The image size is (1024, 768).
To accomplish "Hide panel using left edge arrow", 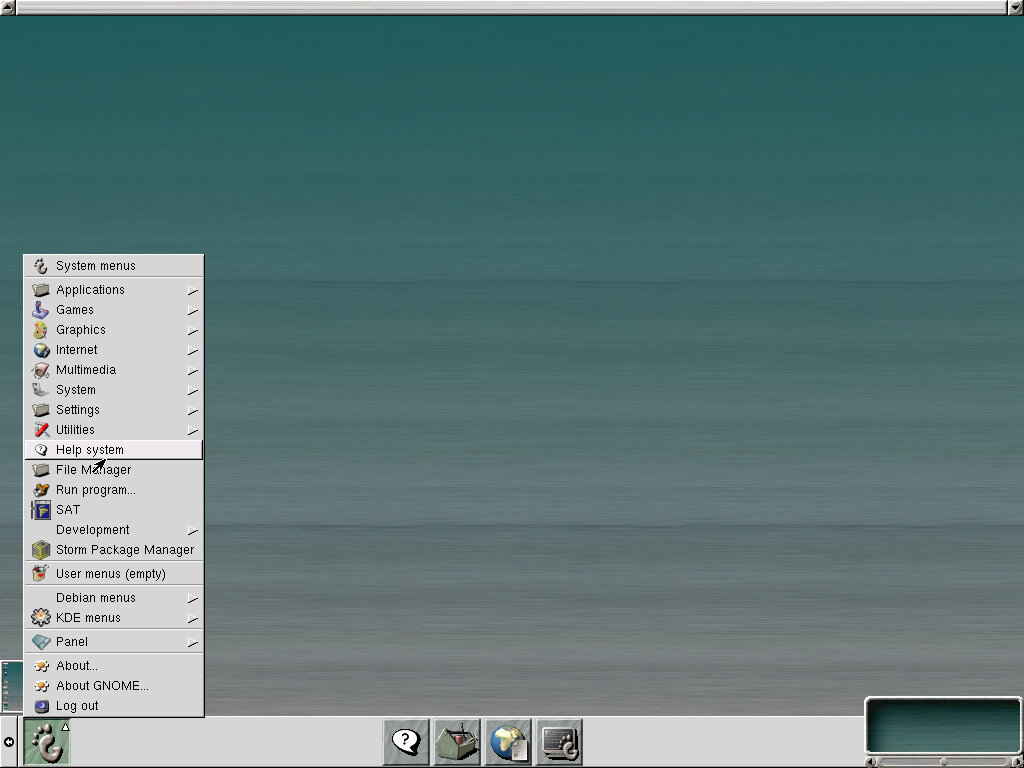I will (9, 742).
